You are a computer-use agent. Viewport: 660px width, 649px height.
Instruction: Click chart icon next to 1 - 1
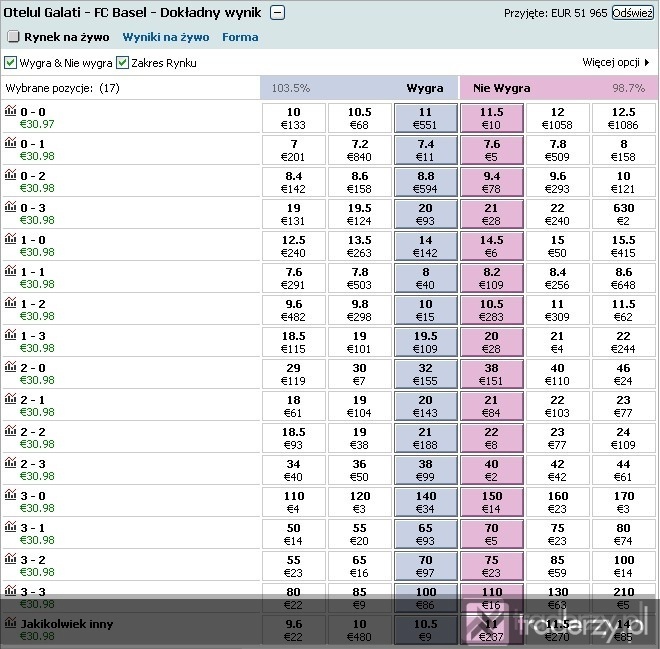[x=11, y=271]
